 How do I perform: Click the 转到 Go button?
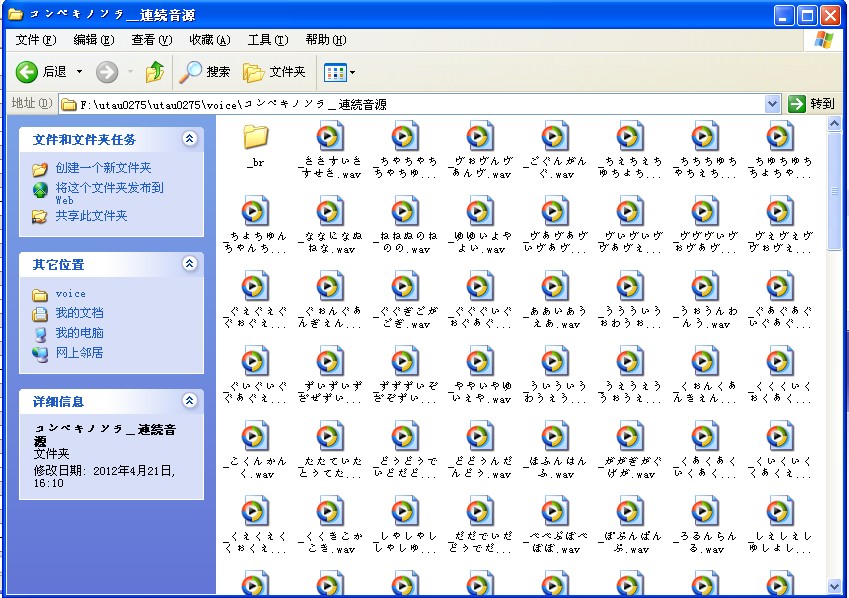coord(811,103)
